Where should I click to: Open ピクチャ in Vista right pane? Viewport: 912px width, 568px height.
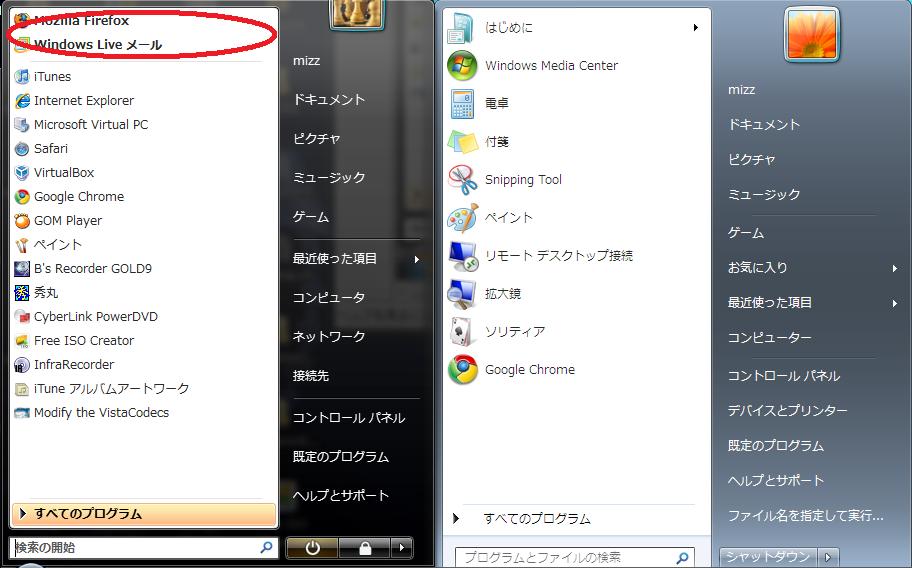pyautogui.click(x=316, y=139)
